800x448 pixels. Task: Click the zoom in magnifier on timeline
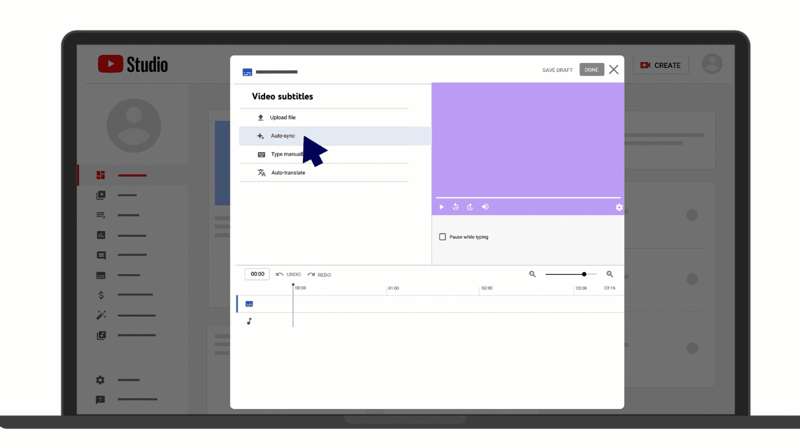click(609, 274)
